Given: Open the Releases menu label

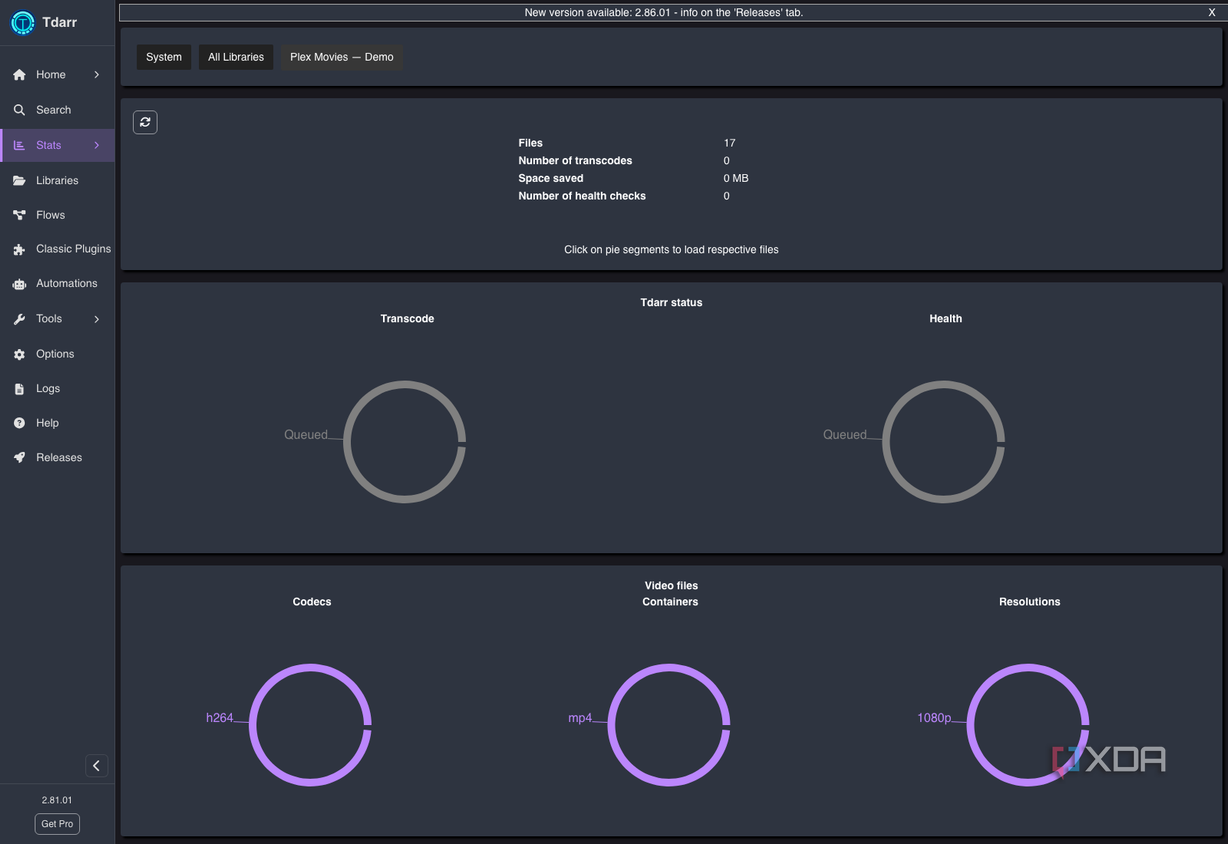Looking at the screenshot, I should click(59, 458).
